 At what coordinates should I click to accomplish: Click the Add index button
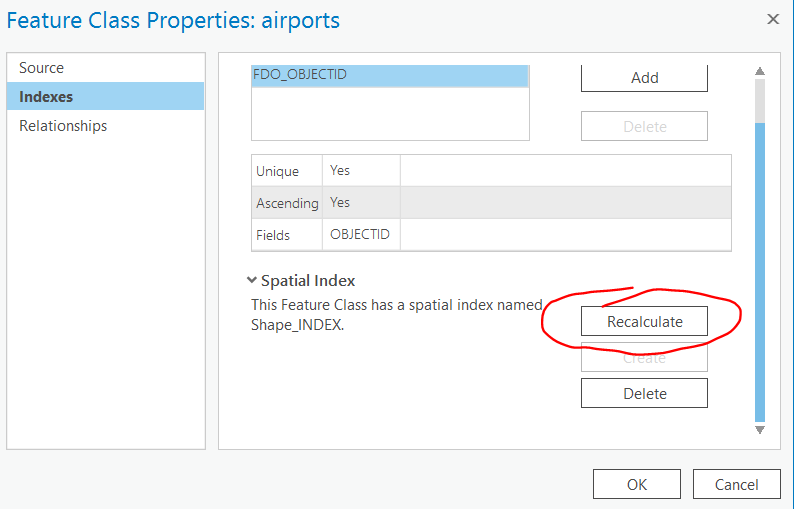(x=644, y=78)
